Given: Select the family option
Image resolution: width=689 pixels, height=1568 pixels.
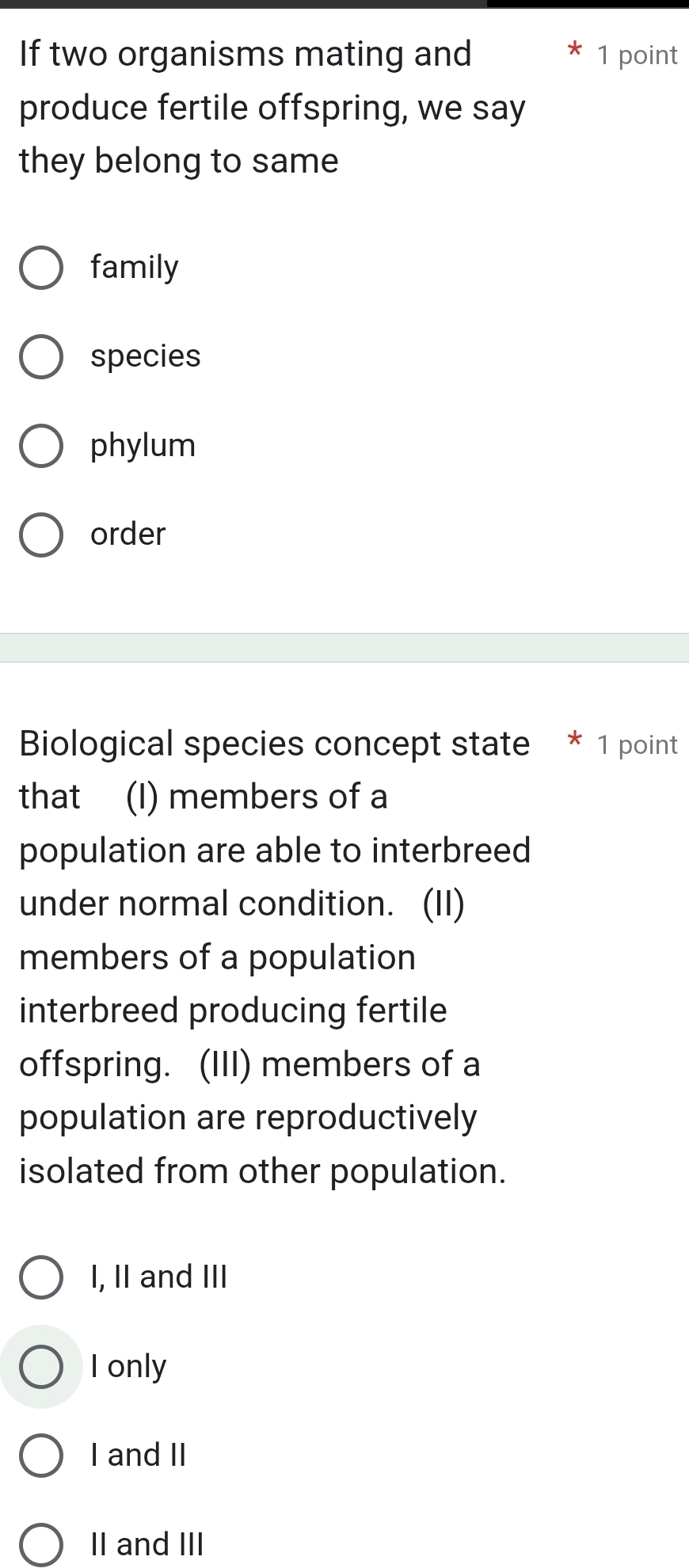Looking at the screenshot, I should (41, 268).
